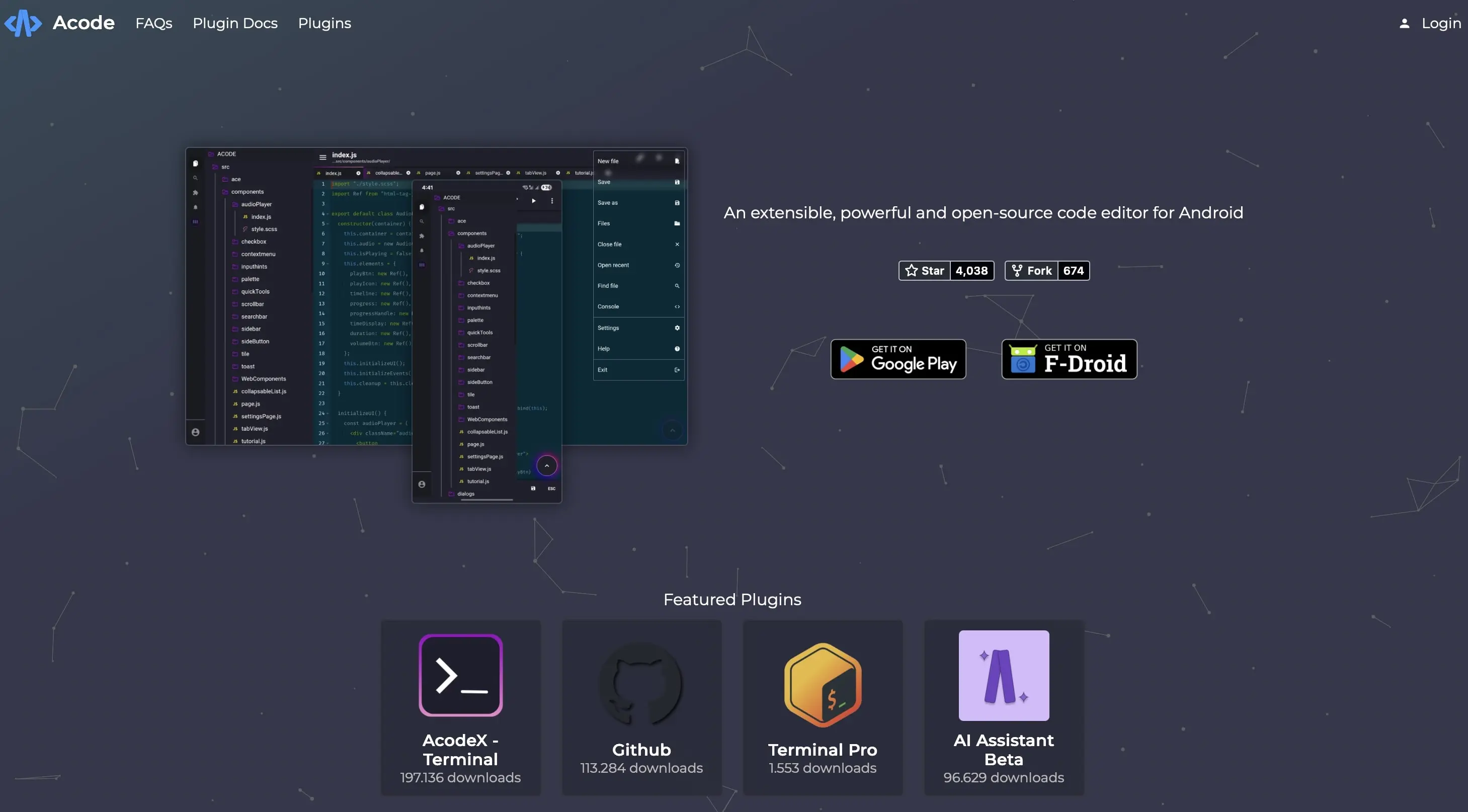This screenshot has height=812, width=1468.
Task: Click the Run (play) icon in the editor toolbar
Action: (534, 201)
